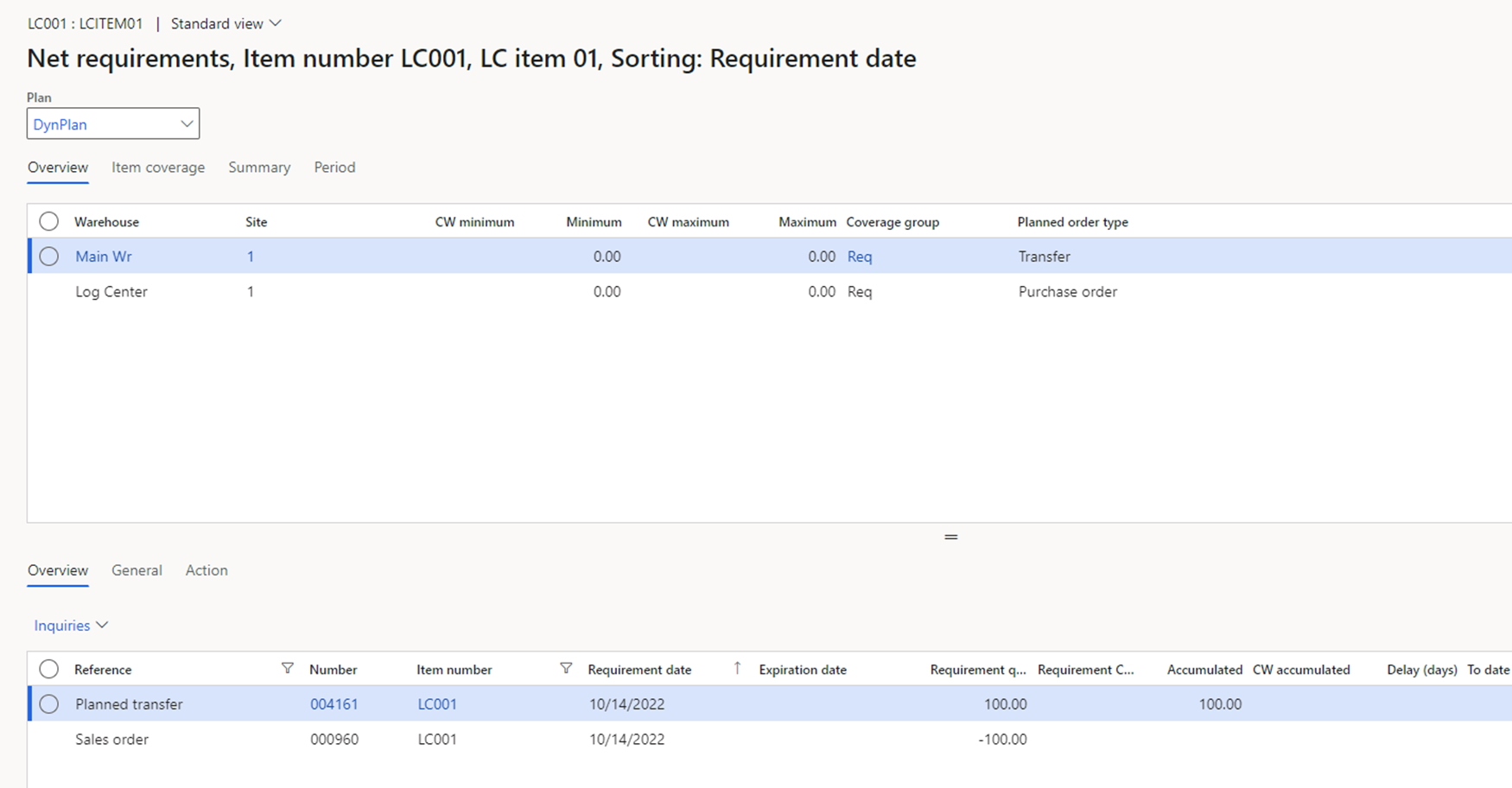This screenshot has width=1512, height=788.
Task: Go to the Period tab
Action: click(334, 168)
